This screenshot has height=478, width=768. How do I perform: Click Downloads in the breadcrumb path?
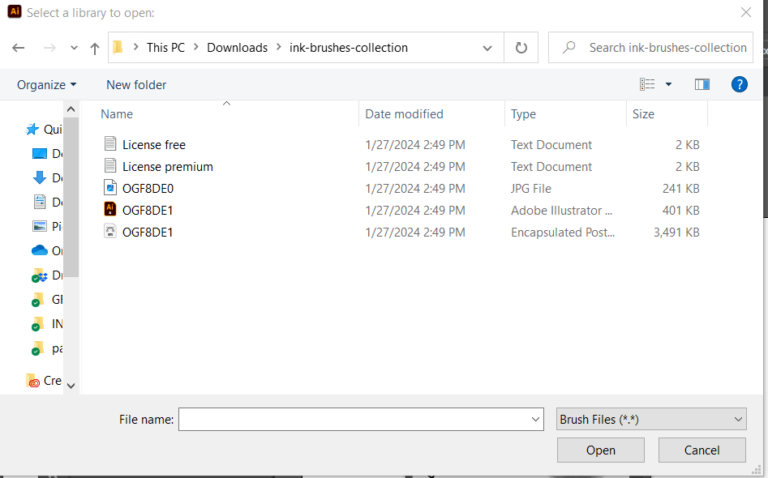tap(237, 47)
